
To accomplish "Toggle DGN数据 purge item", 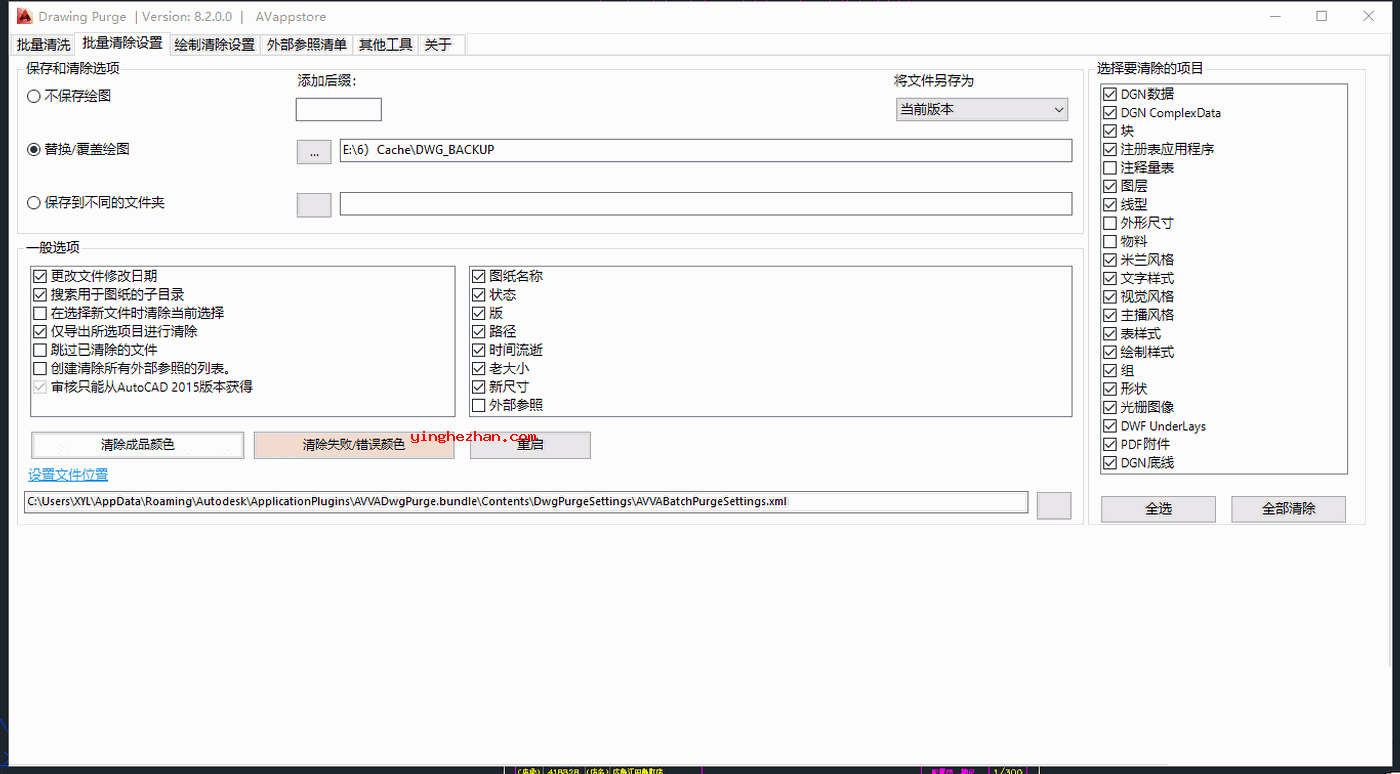I will (1110, 94).
